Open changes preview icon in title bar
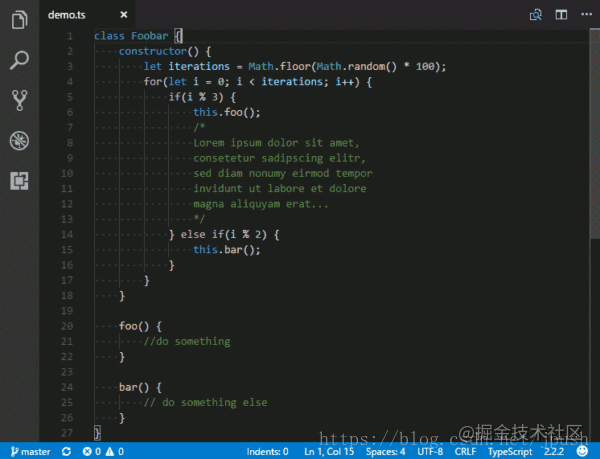600x459 pixels. coord(536,15)
